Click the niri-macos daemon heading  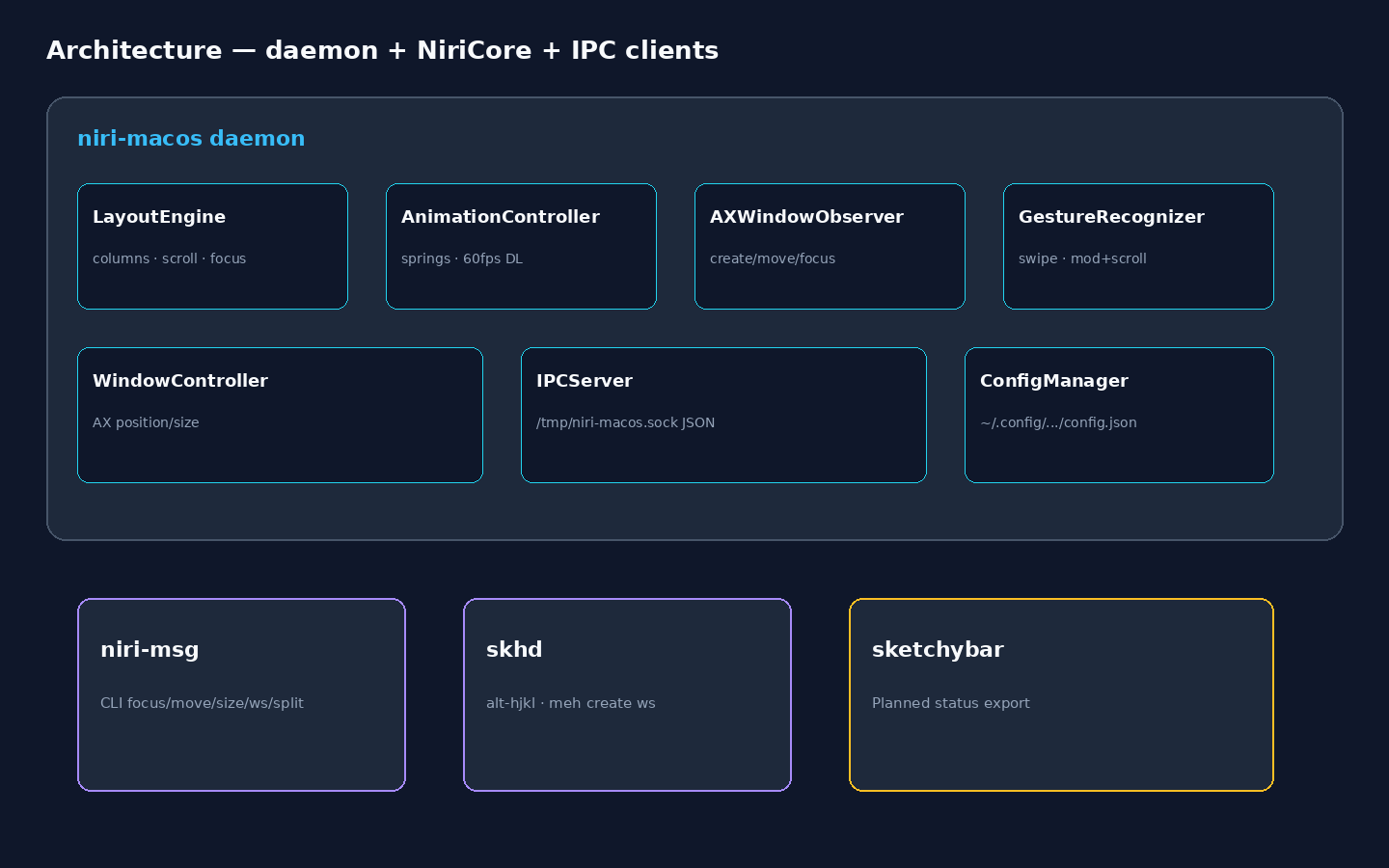tap(191, 138)
